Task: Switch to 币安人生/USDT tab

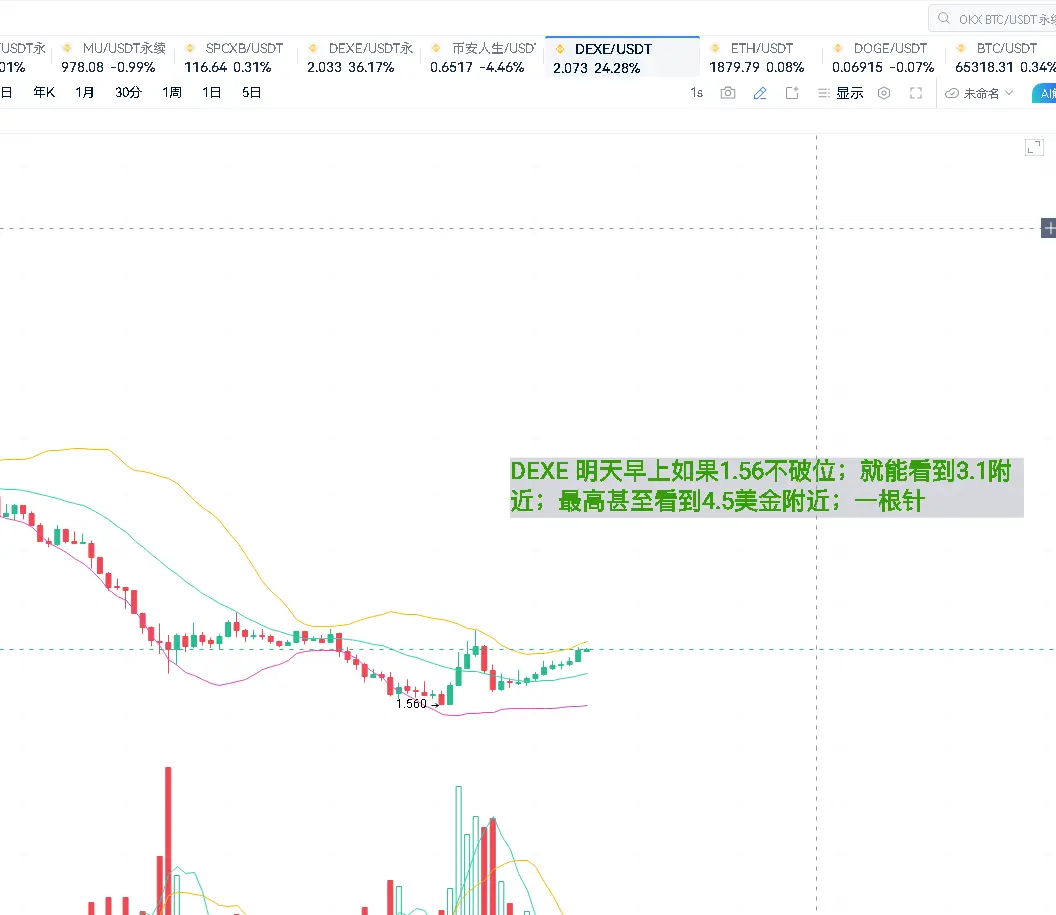Action: coord(482,57)
